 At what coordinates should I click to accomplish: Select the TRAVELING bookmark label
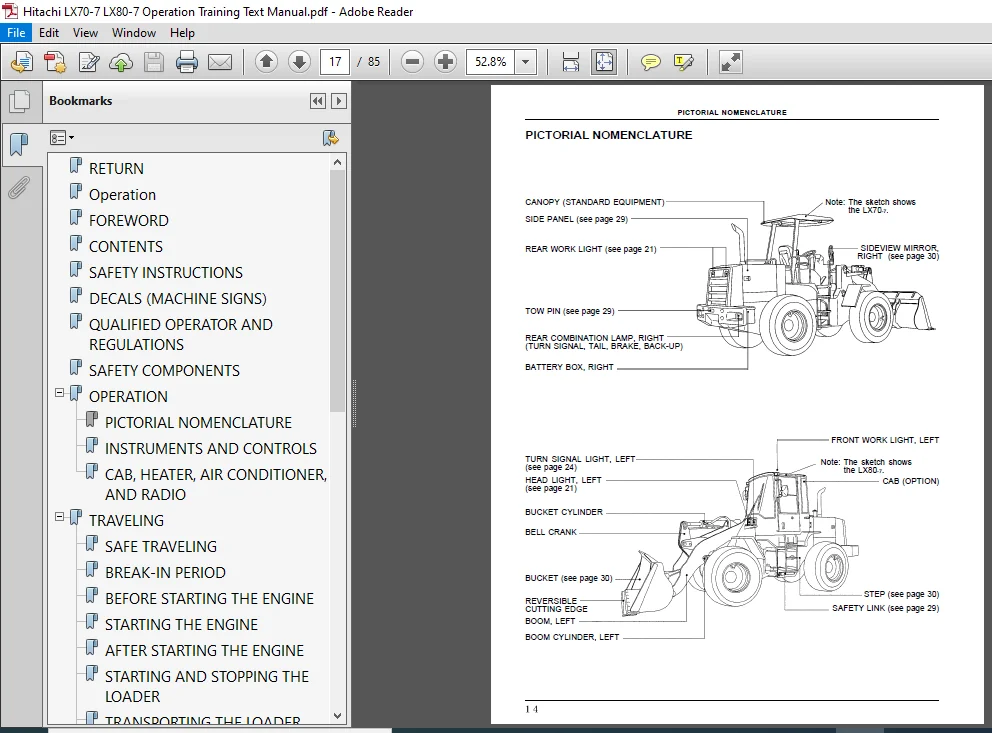127,520
